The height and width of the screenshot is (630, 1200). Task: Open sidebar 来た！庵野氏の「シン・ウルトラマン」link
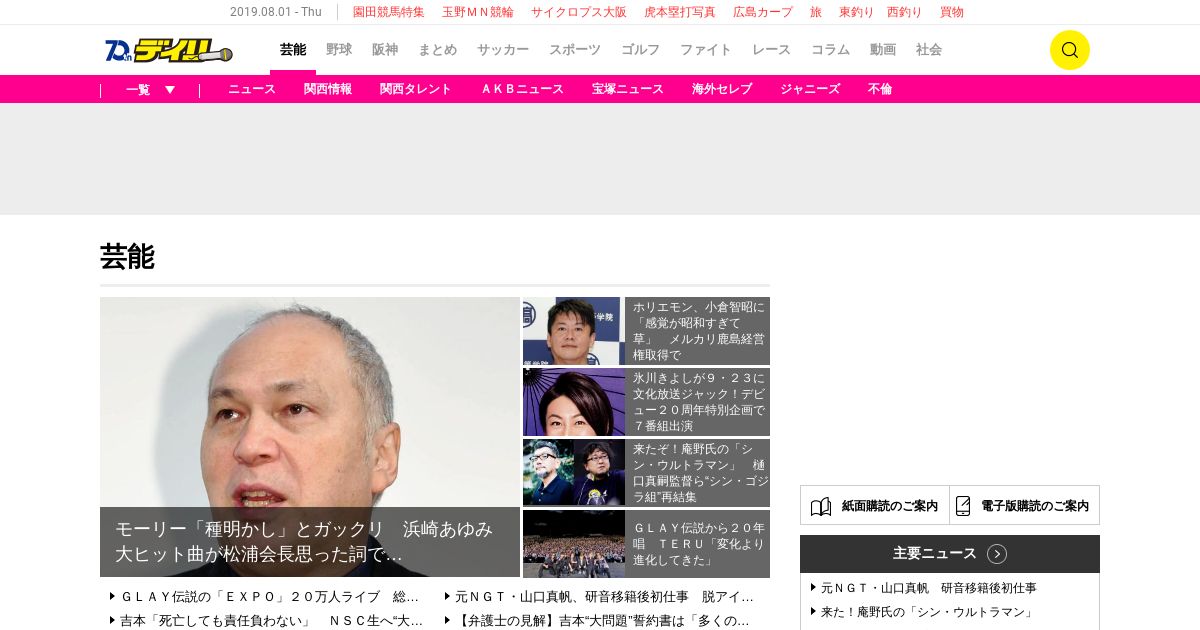(928, 612)
